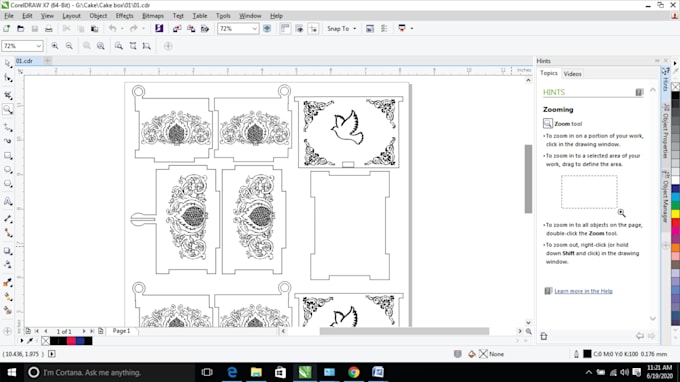Image resolution: width=680 pixels, height=382 pixels.
Task: Click the no-color X swatch in document palette
Action: pyautogui.click(x=46, y=341)
